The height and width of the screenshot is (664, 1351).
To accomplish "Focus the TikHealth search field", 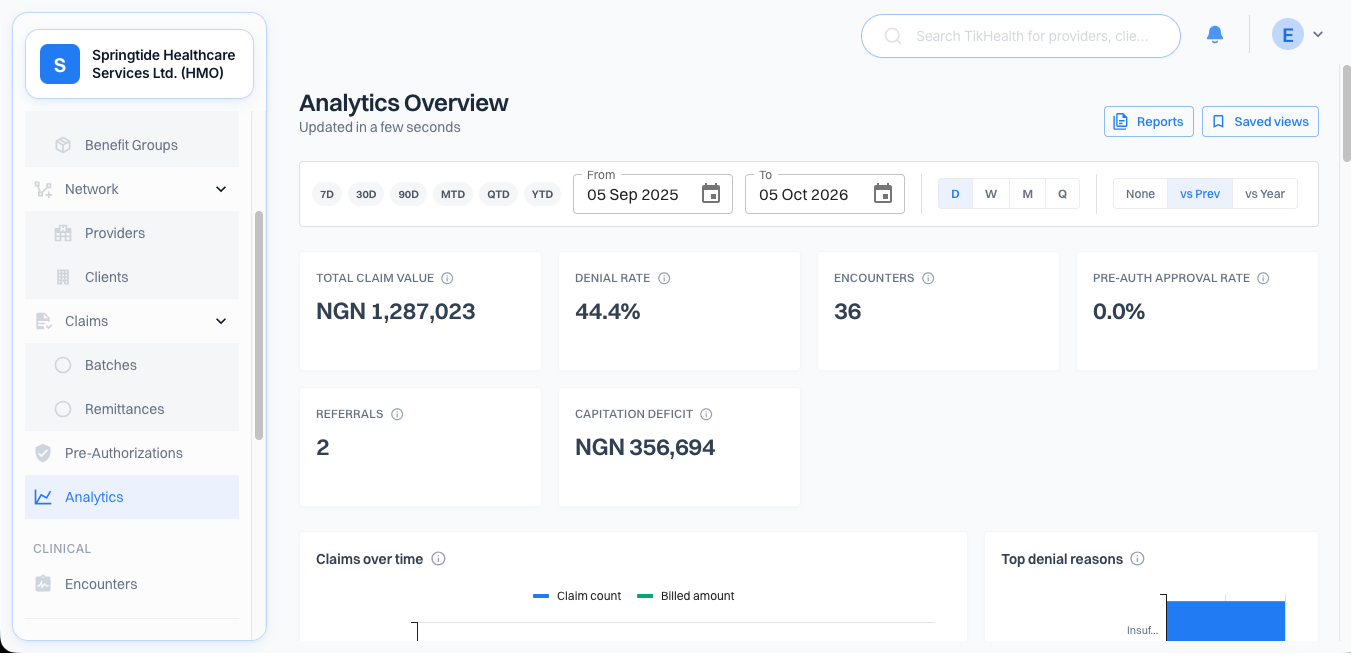I will [1021, 36].
